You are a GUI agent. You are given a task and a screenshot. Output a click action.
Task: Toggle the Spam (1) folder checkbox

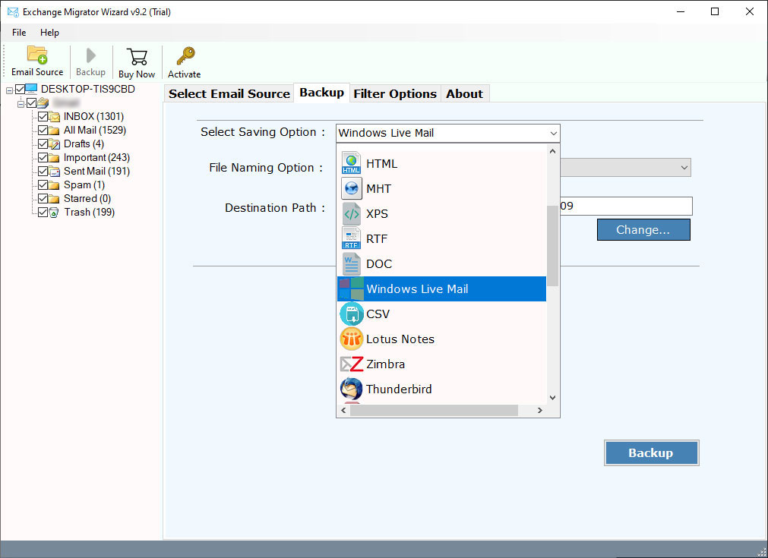pos(42,185)
